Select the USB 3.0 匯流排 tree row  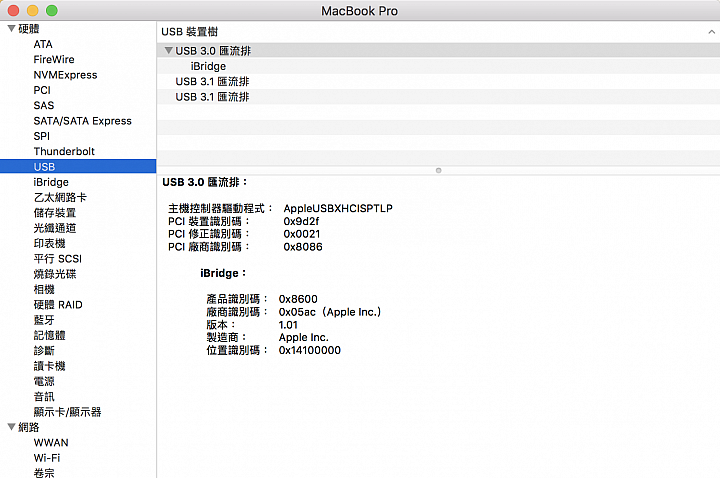tap(438, 51)
